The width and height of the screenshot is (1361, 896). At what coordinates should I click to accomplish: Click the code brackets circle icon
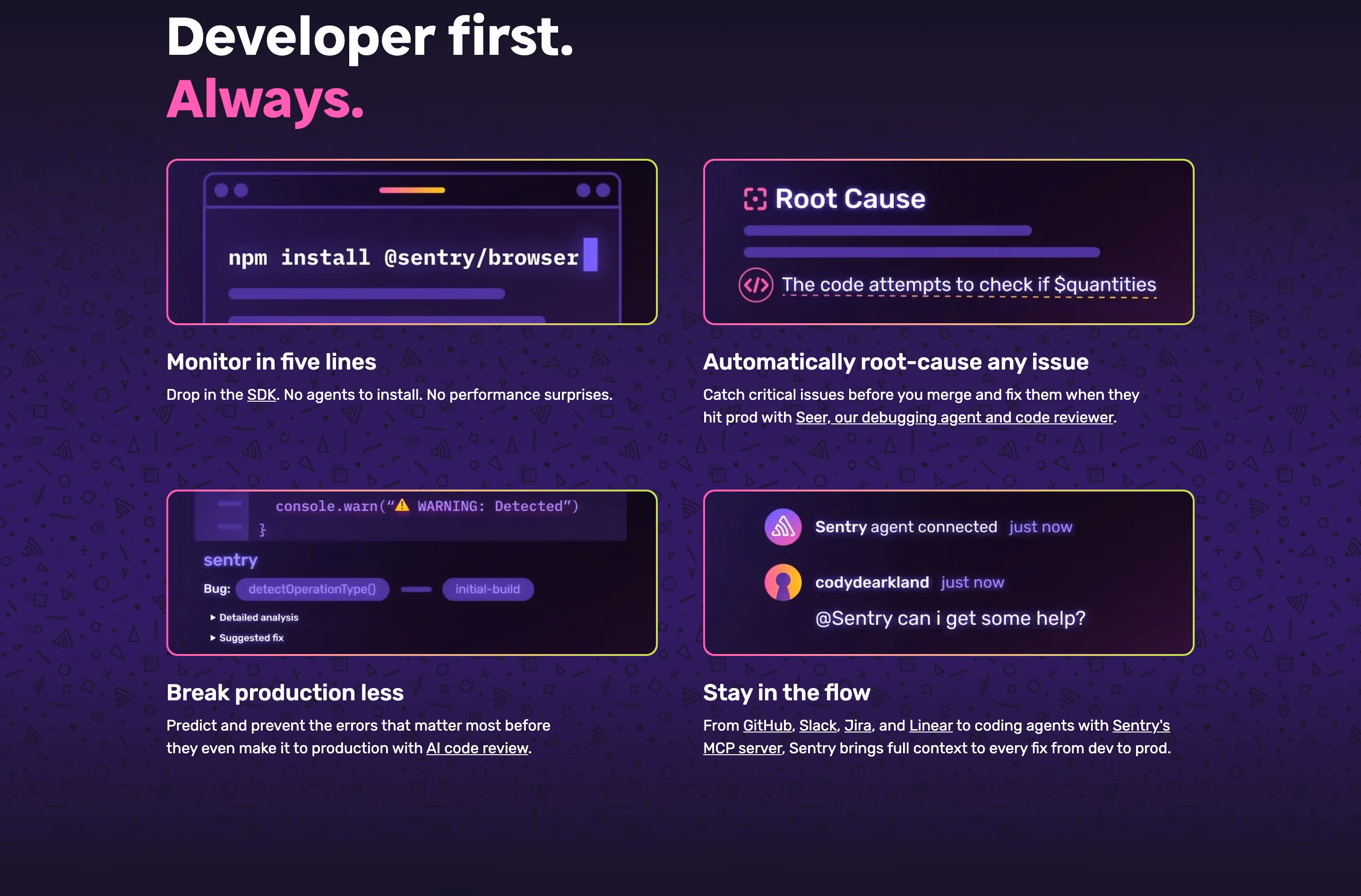[756, 285]
